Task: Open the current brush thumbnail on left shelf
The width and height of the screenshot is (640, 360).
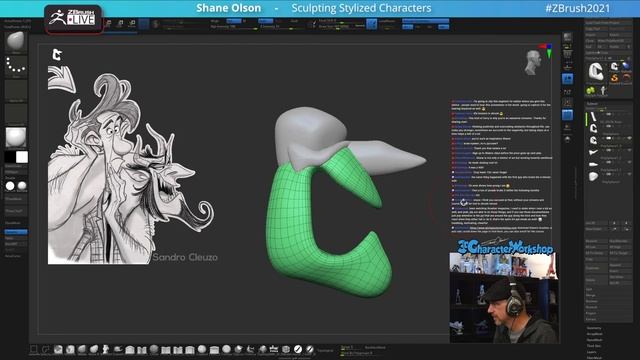Action: [x=16, y=42]
